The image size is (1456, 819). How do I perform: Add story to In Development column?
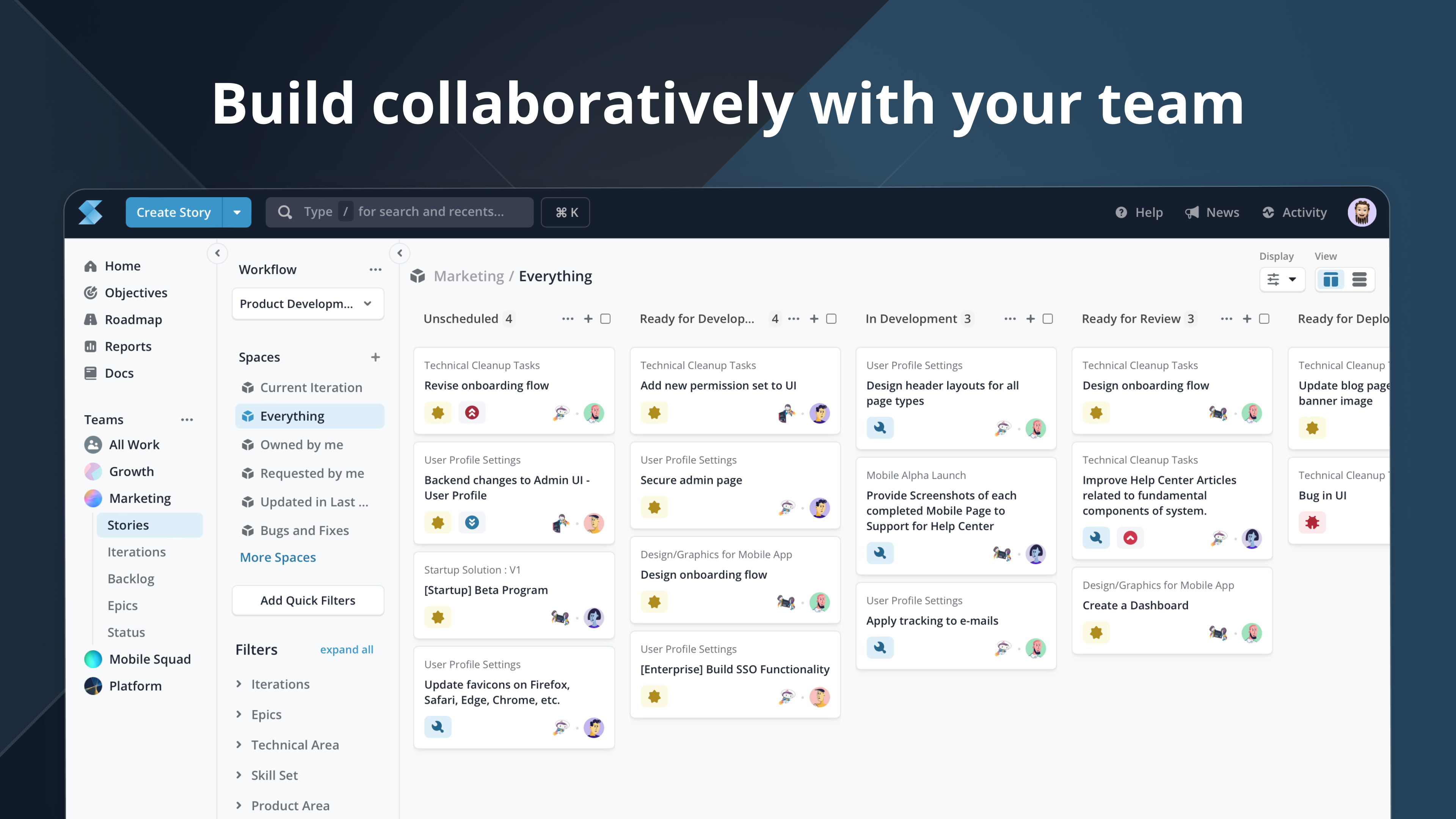coord(1031,319)
